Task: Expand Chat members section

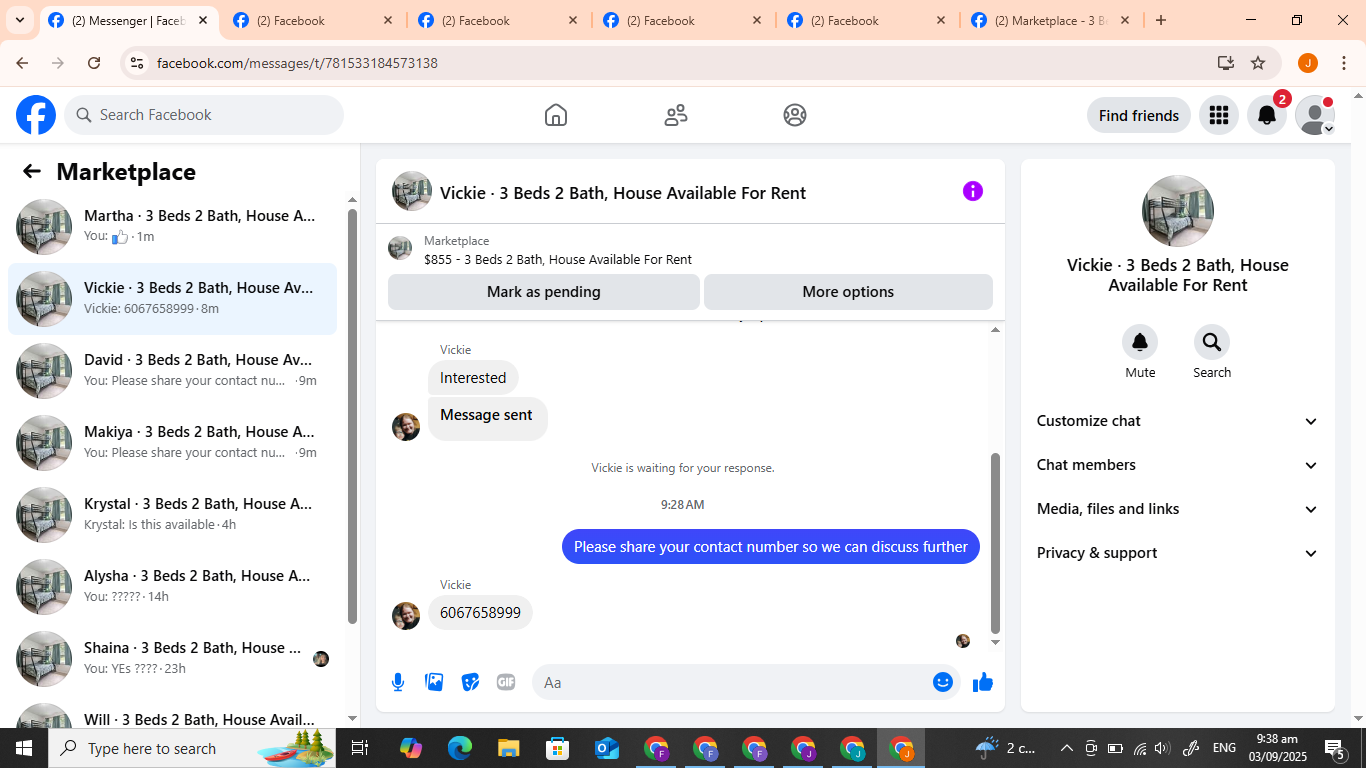Action: click(x=1178, y=465)
